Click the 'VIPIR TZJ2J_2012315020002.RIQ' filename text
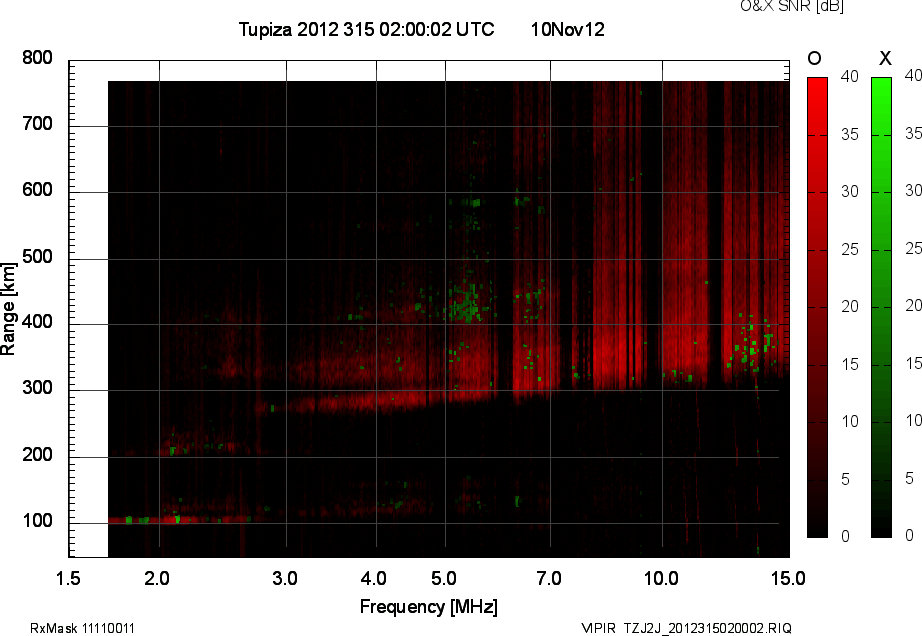Image resolution: width=922 pixels, height=636 pixels. point(686,628)
